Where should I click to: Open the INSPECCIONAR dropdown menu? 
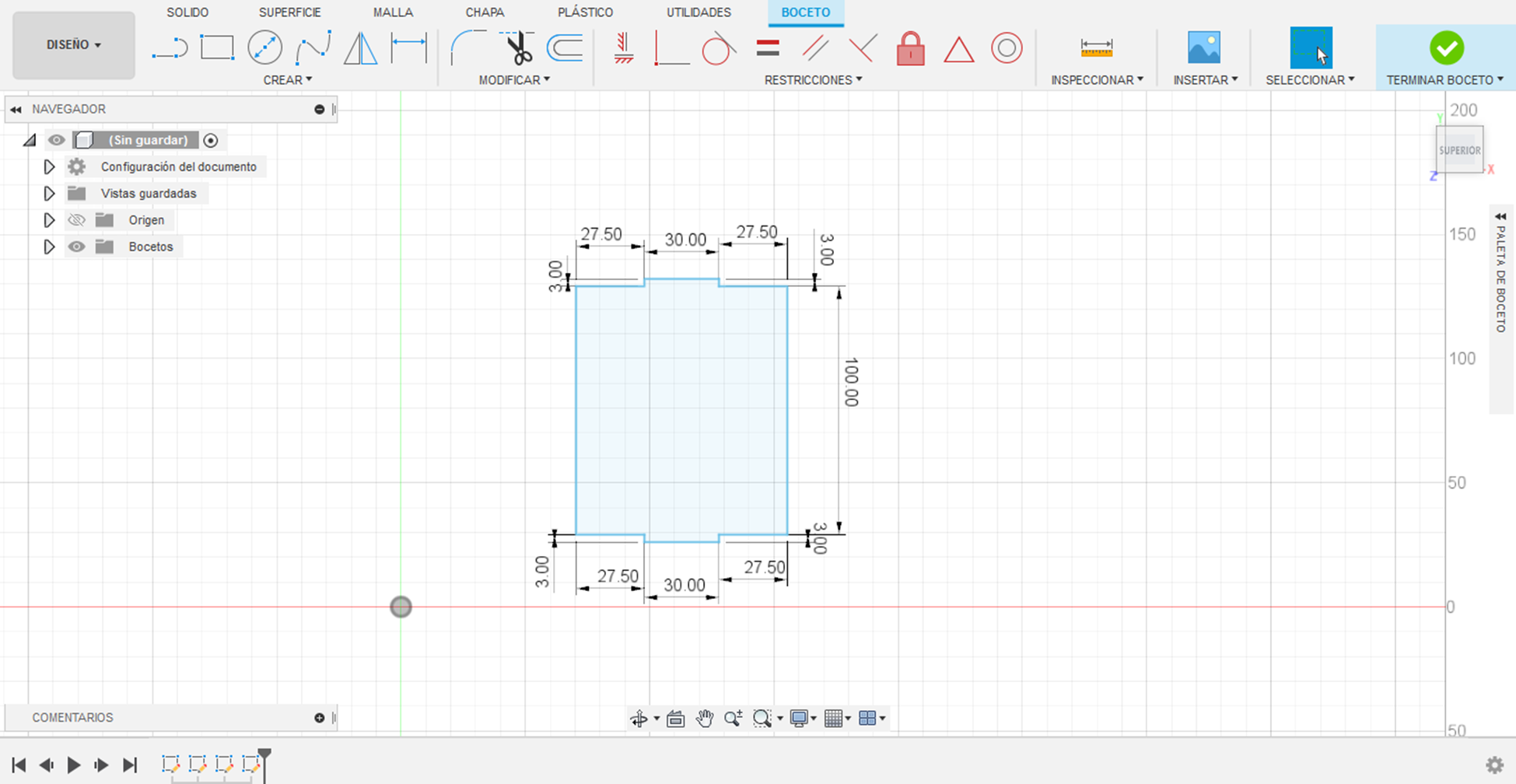point(1097,80)
